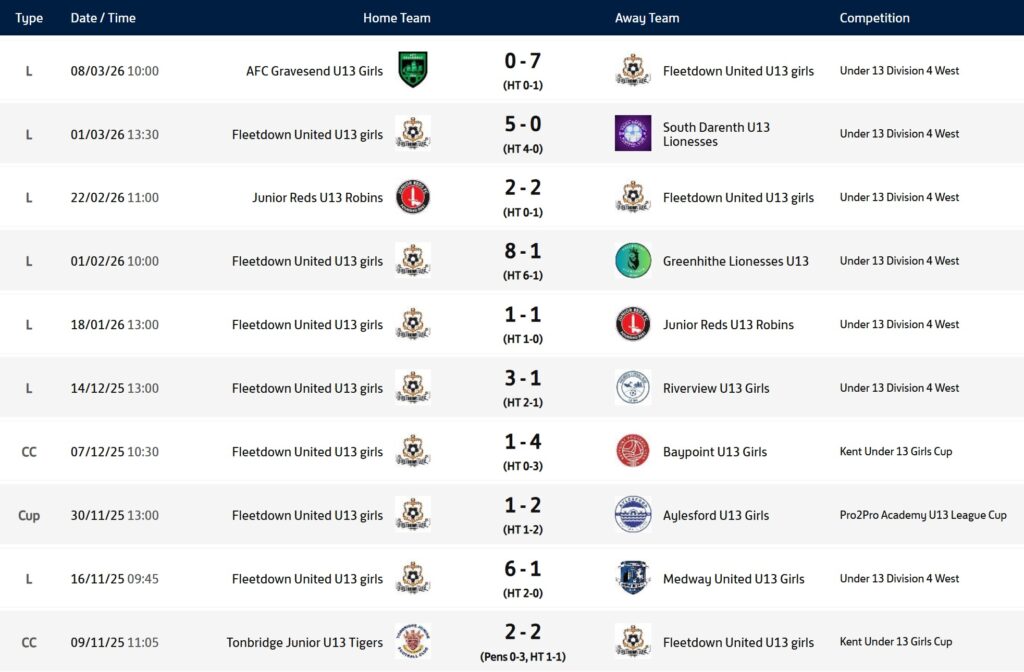Viewport: 1024px width, 672px height.
Task: Click the Tonbridge Junior U13 Tigers crest
Action: tap(412, 642)
